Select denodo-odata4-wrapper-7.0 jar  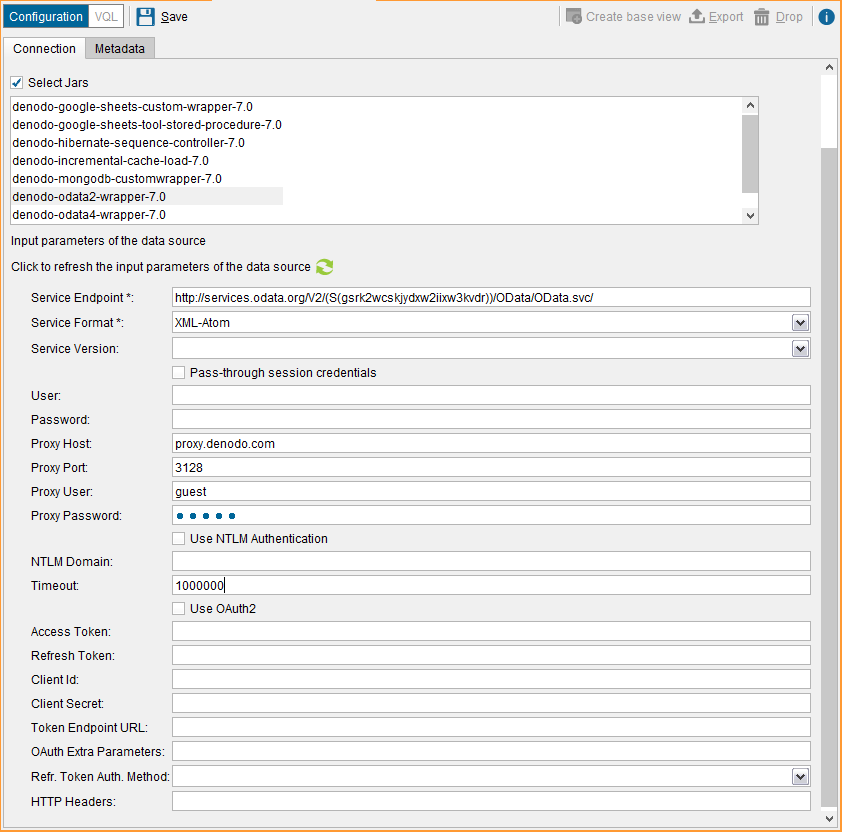(x=89, y=215)
